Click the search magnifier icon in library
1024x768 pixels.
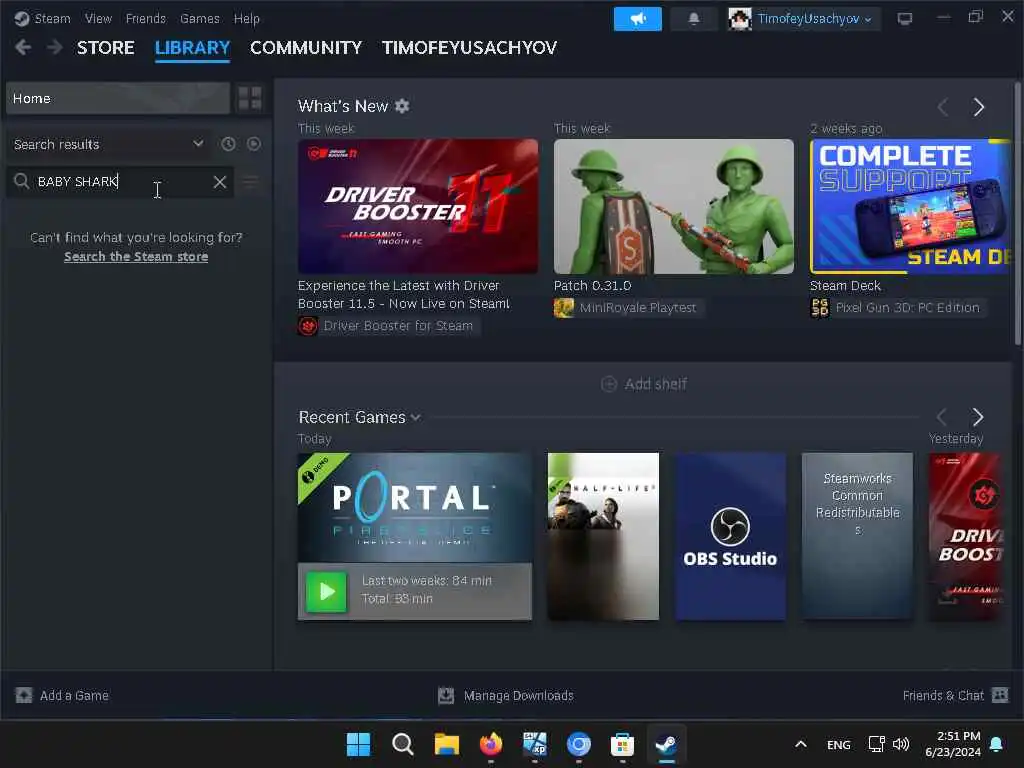[x=22, y=181]
